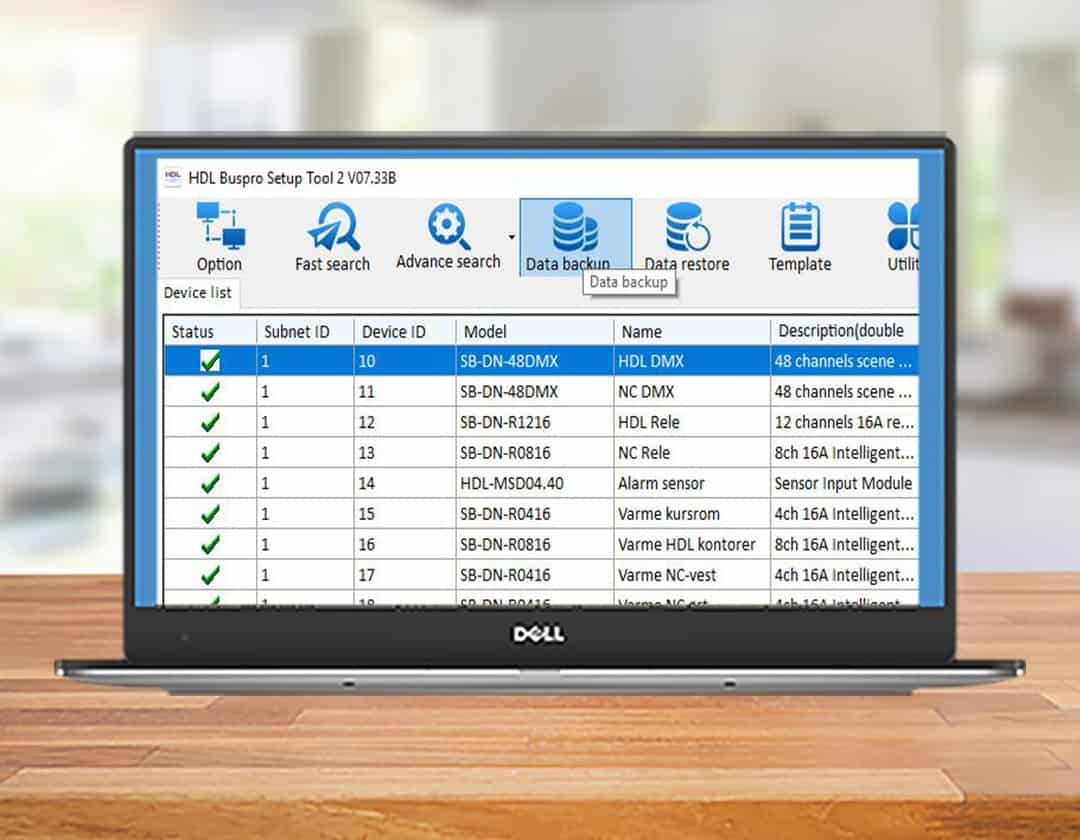Click the Description(double column header

click(x=844, y=331)
